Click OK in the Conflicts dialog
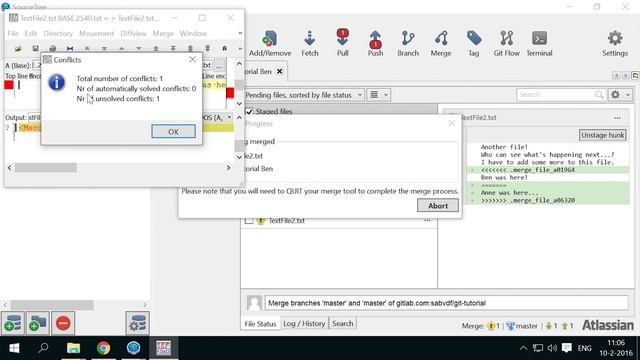This screenshot has height=360, width=640. [173, 131]
